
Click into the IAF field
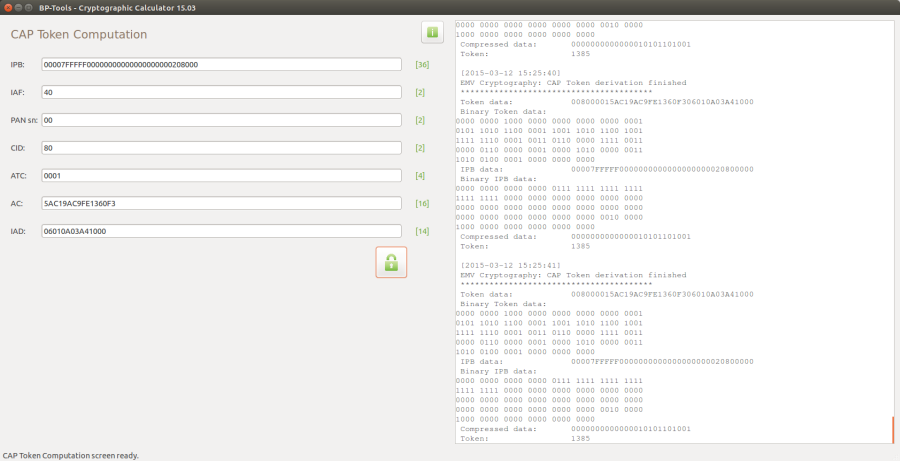[x=222, y=93]
